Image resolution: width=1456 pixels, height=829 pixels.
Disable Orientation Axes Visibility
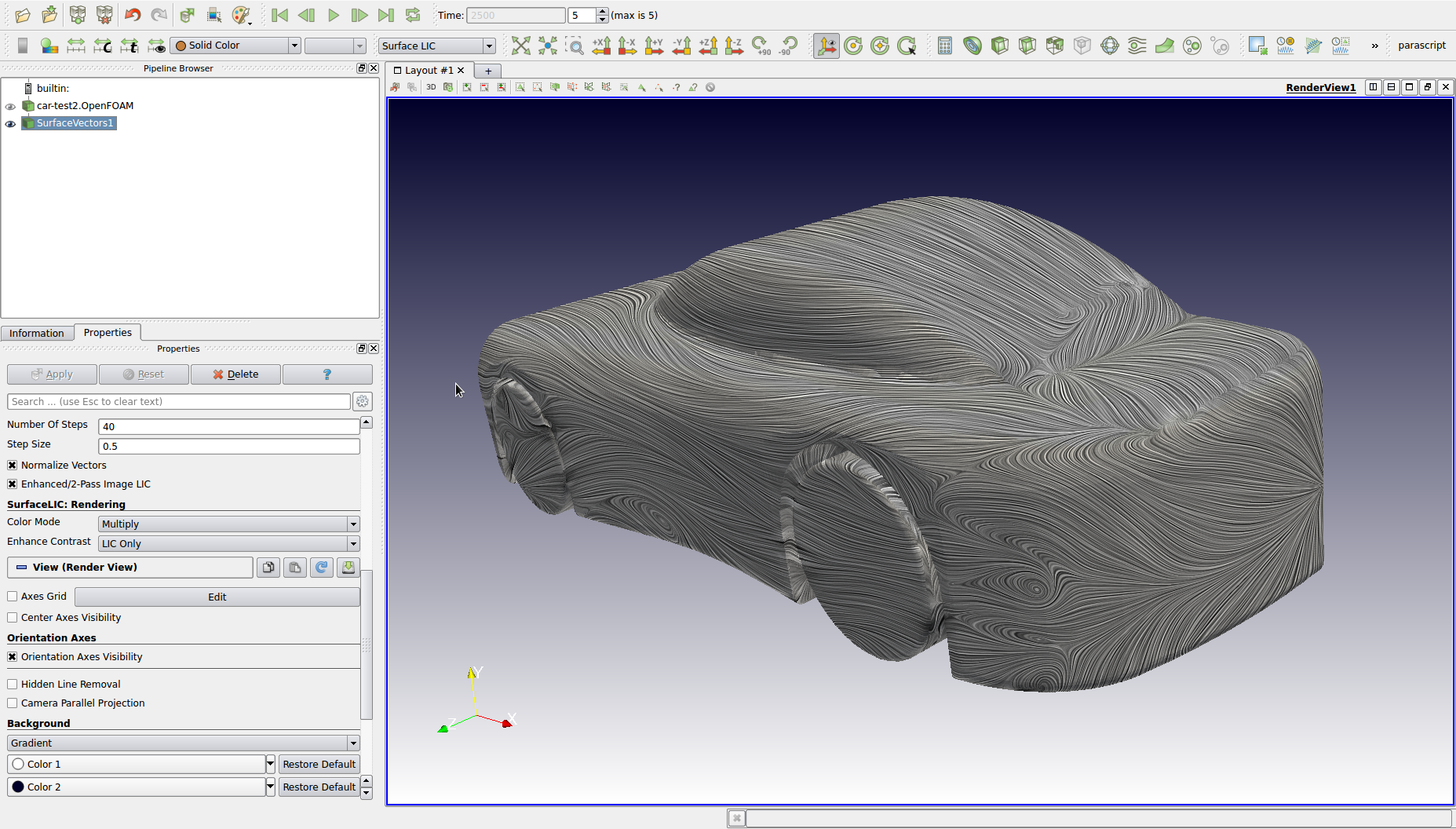(13, 656)
